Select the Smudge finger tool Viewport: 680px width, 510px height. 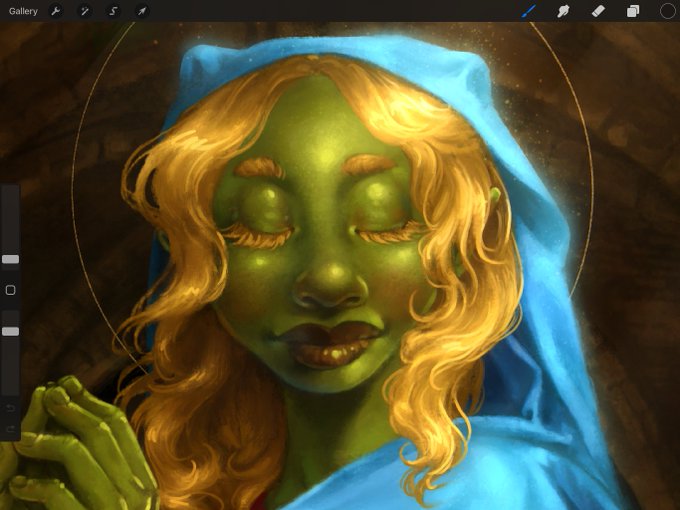click(x=563, y=11)
